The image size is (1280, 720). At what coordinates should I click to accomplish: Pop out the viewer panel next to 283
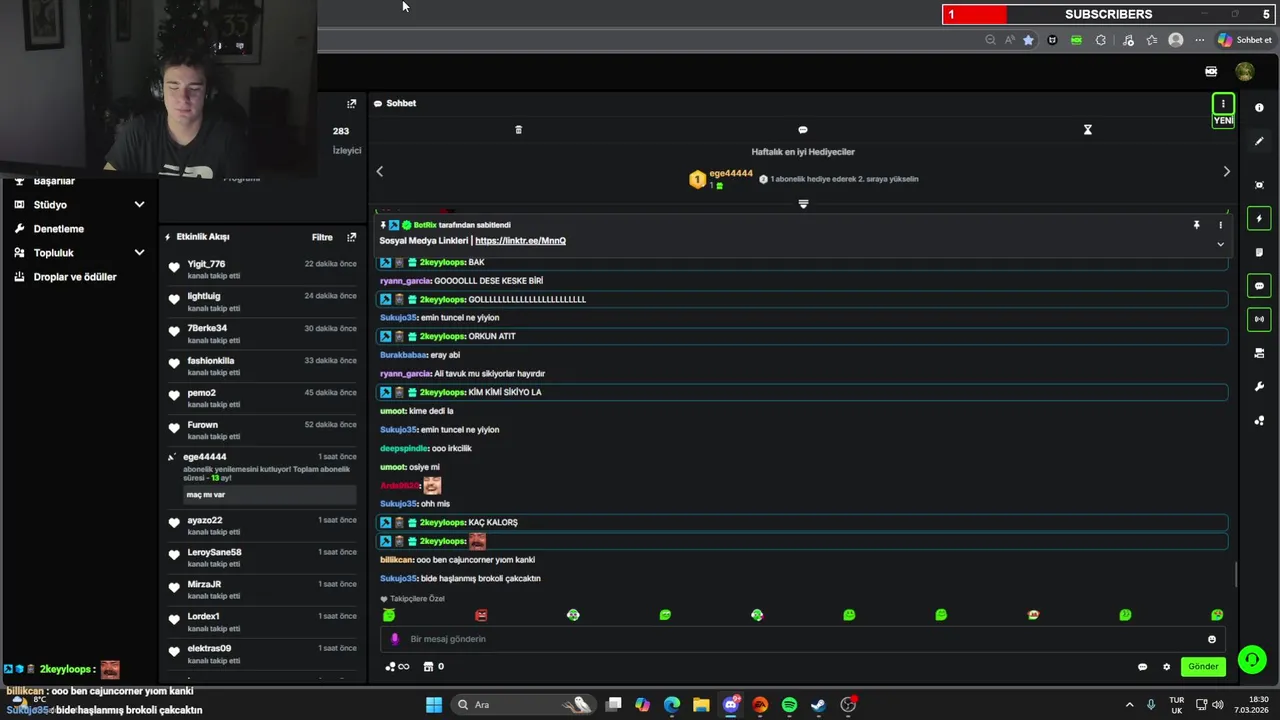(351, 104)
